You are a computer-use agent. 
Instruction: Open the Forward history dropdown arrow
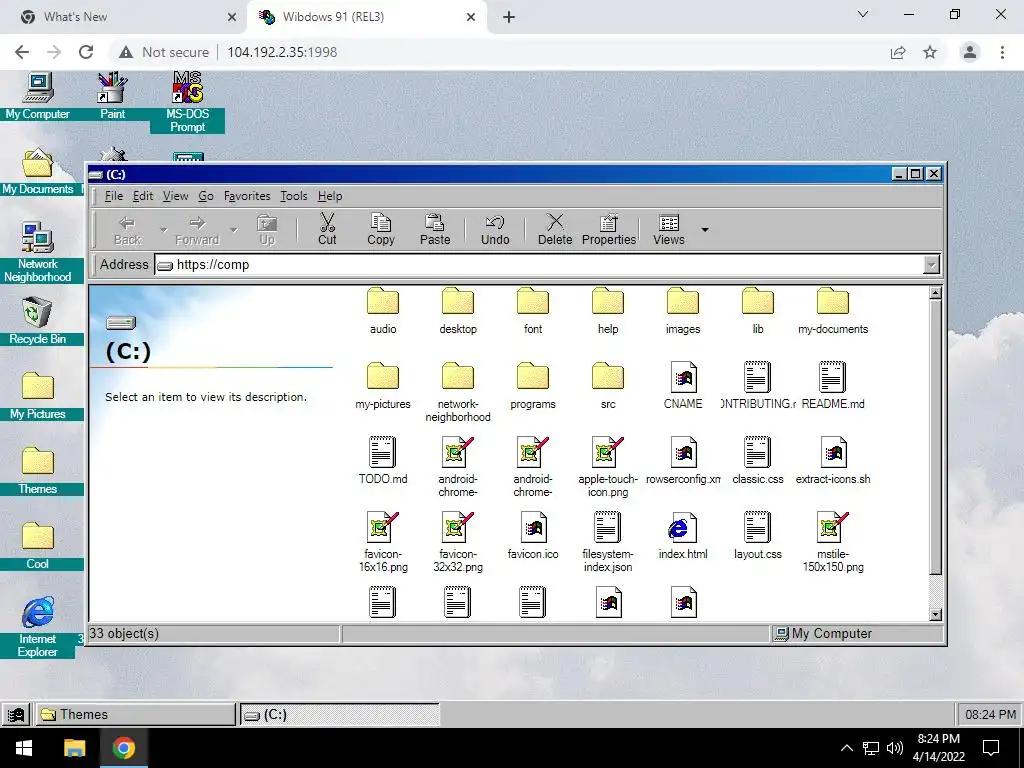tap(233, 230)
